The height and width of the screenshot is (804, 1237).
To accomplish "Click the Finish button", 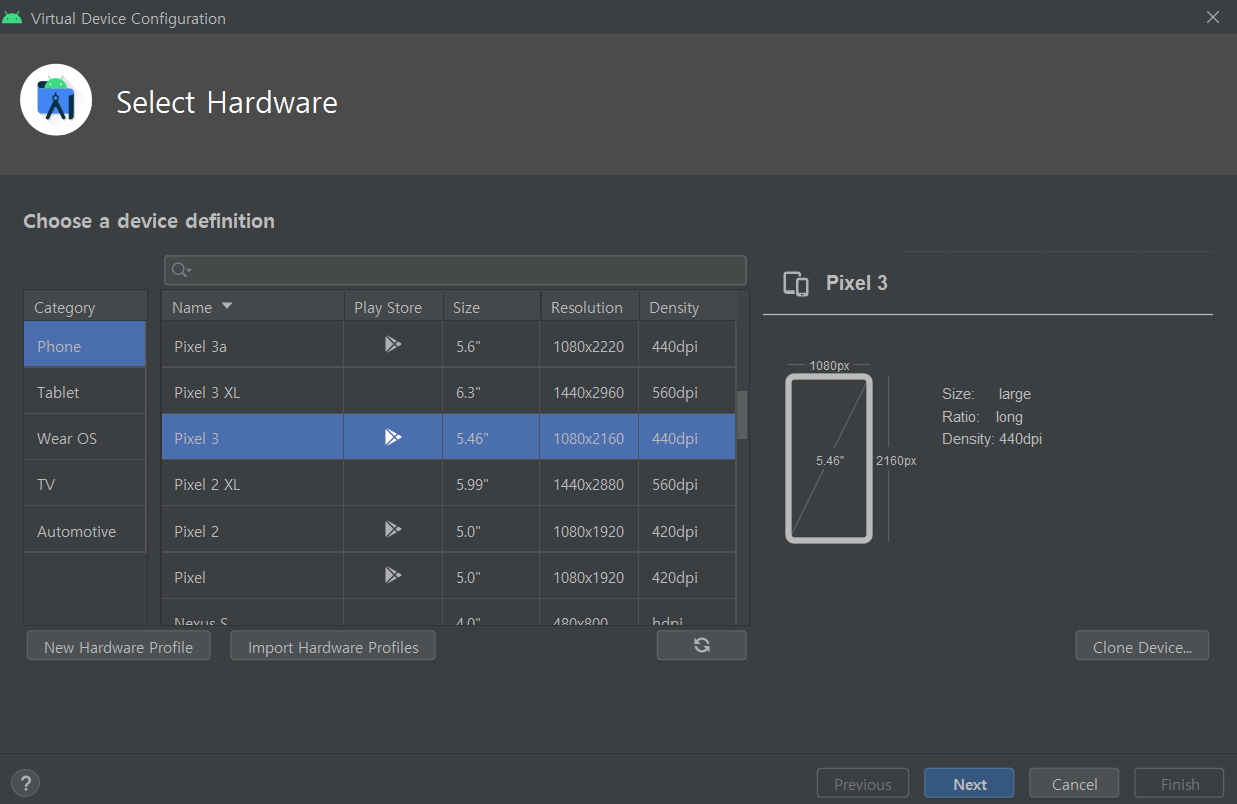I will [1179, 784].
